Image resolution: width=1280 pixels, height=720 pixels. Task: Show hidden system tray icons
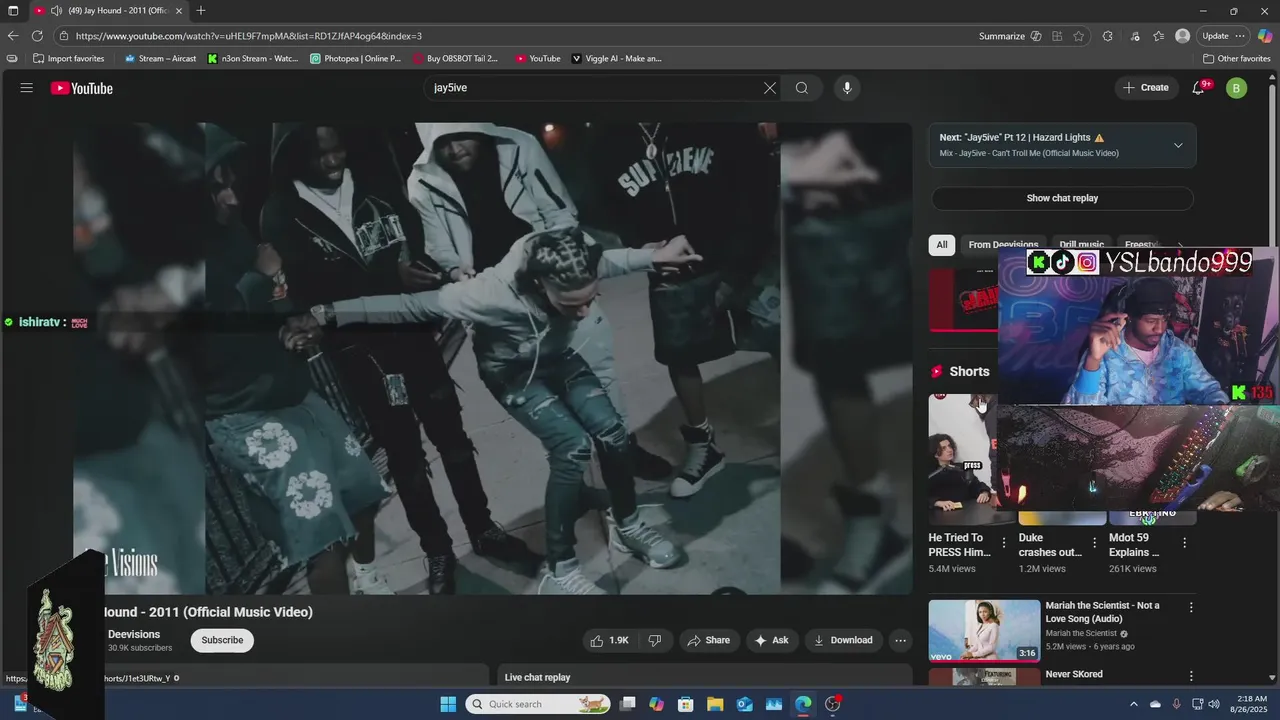click(x=1136, y=704)
